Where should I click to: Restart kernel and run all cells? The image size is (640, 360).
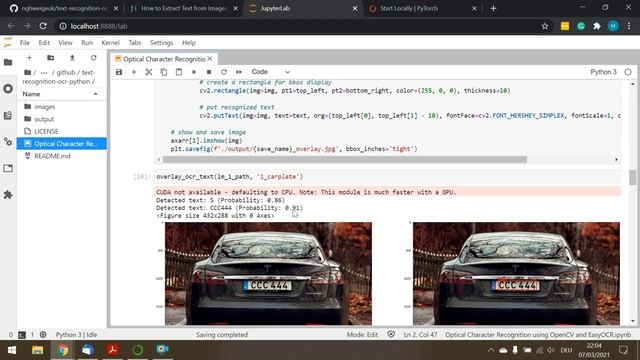(239, 72)
